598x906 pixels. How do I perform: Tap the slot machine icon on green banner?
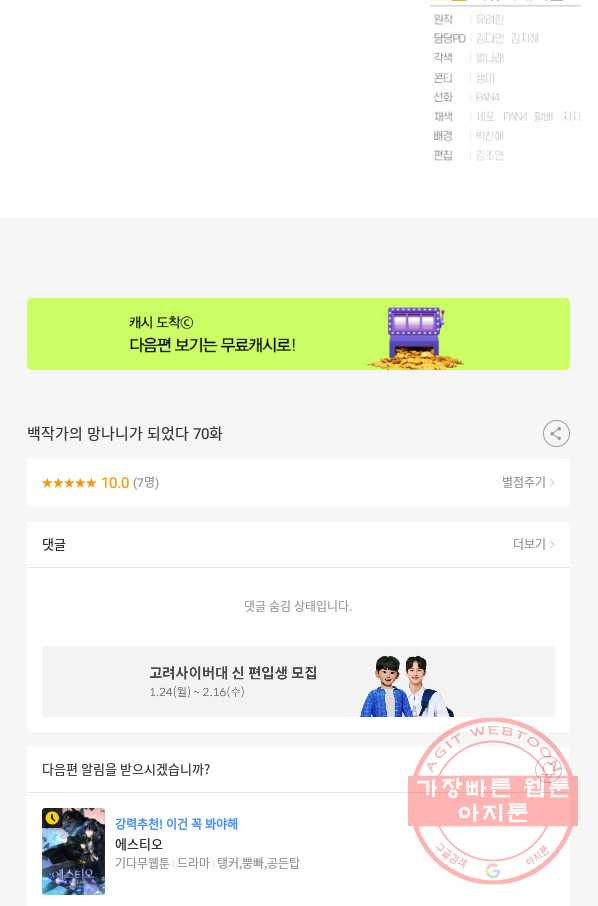point(416,337)
